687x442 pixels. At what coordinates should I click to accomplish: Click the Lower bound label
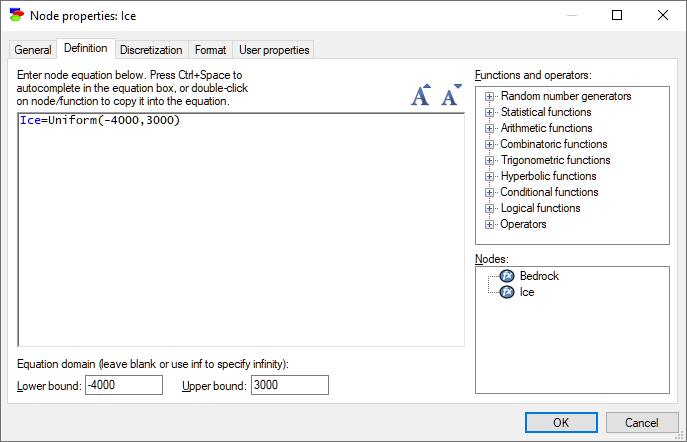49,386
